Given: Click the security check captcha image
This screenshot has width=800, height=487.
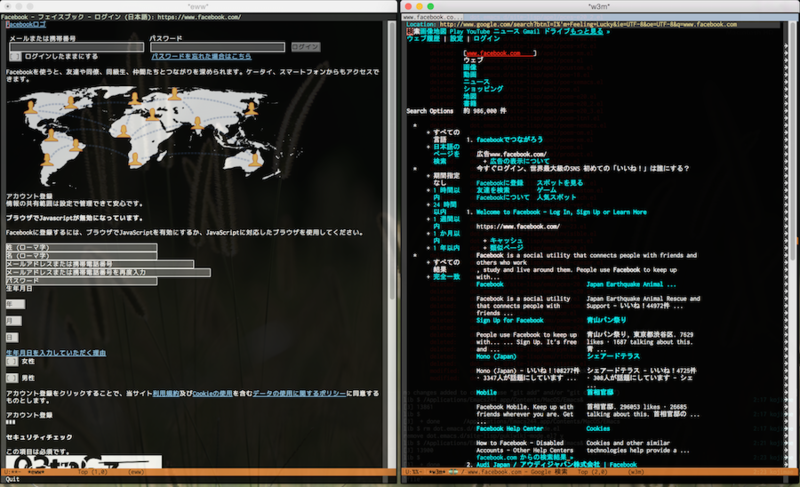Looking at the screenshot, I should click(84, 462).
